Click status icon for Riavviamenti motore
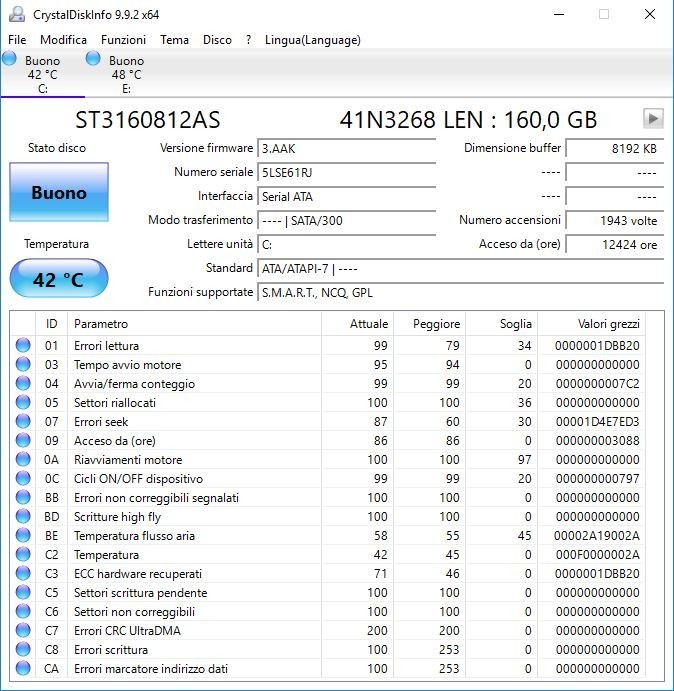The image size is (674, 691). (23, 459)
